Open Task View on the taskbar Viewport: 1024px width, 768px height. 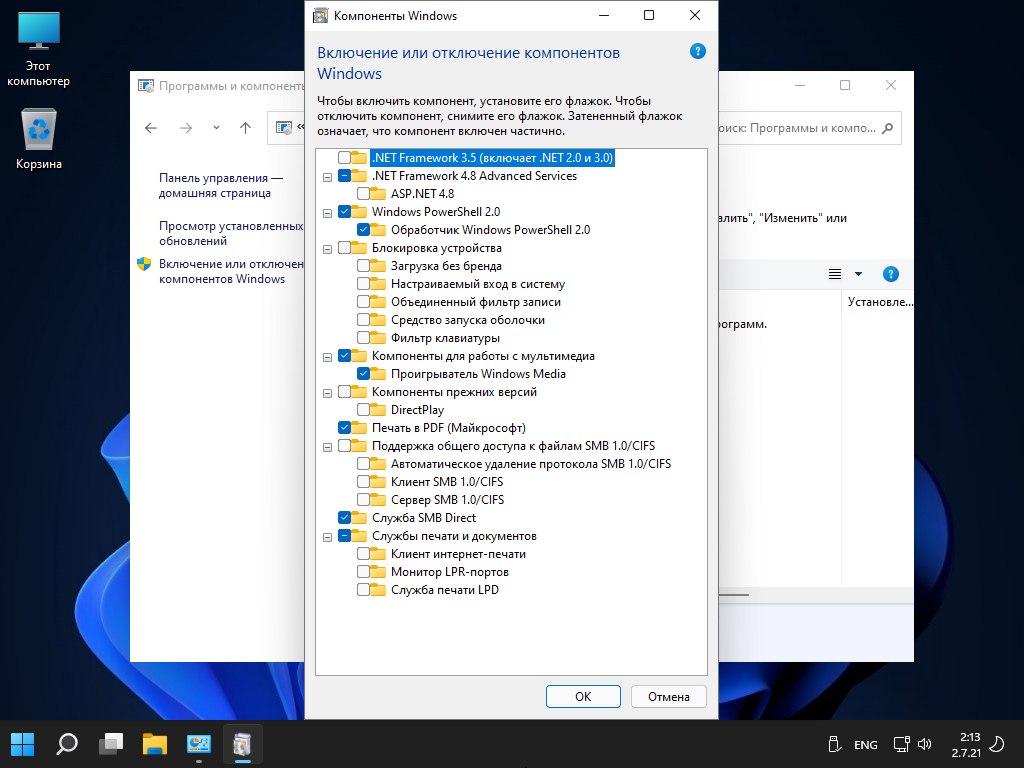coord(111,744)
